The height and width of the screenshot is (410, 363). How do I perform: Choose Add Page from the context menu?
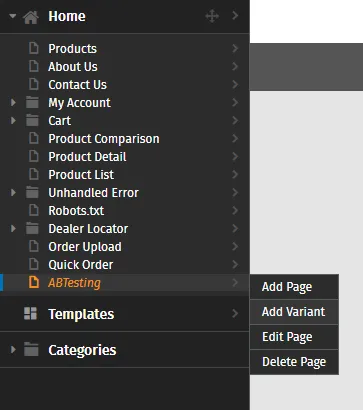click(x=294, y=287)
